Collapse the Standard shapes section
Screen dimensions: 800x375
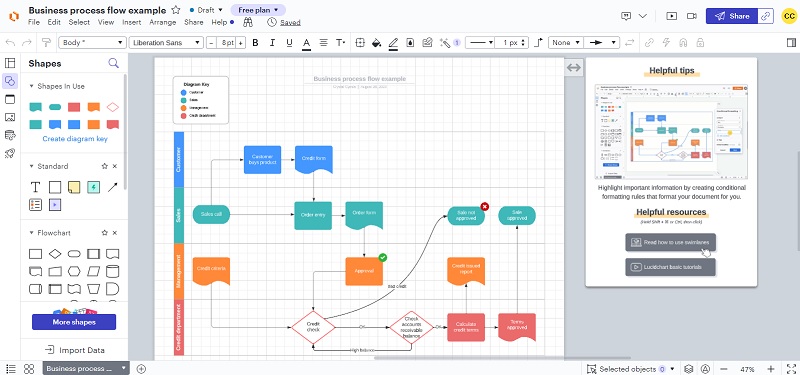point(31,166)
